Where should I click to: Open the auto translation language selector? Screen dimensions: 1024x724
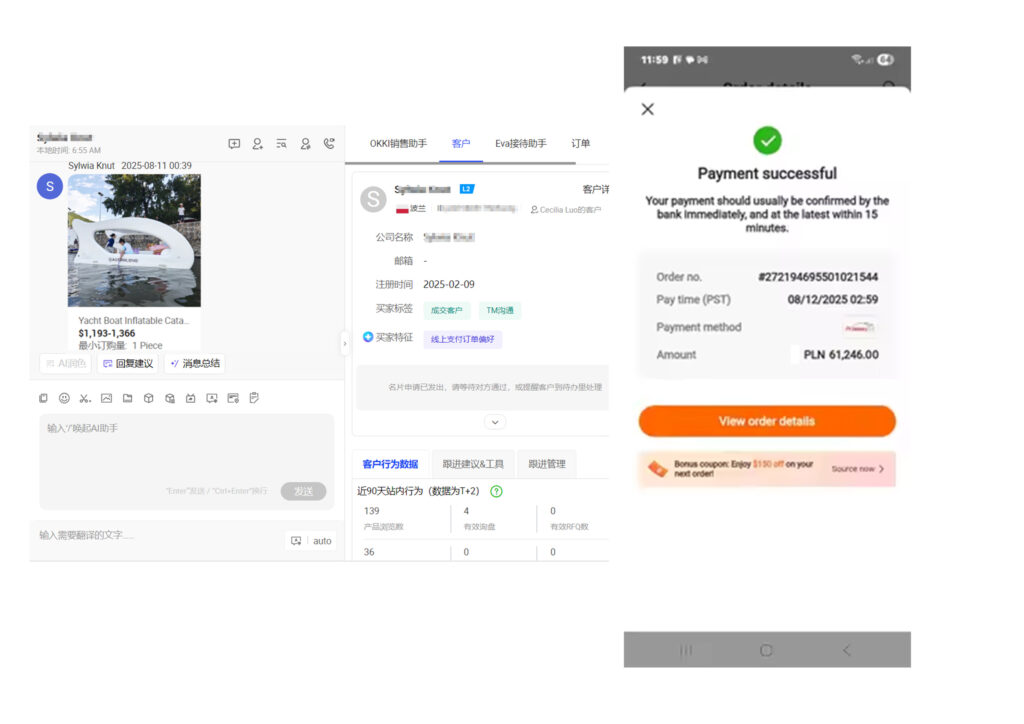[322, 541]
